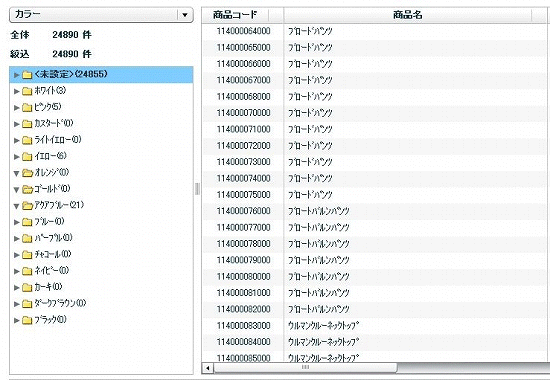This screenshot has height=380, width=550.
Task: Select product code 114000075000
Action: [x=243, y=195]
